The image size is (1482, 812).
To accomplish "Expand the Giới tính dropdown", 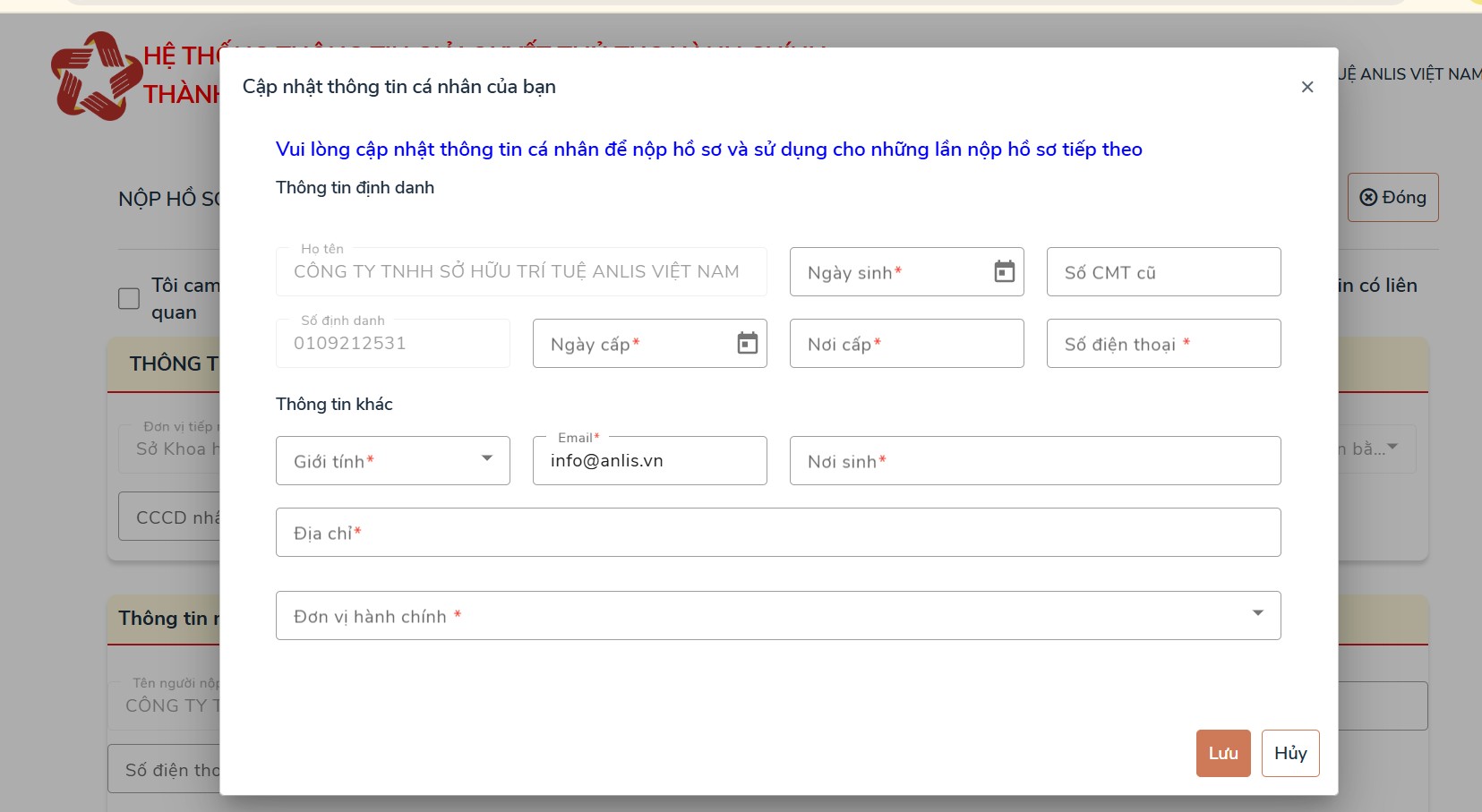I will [486, 459].
